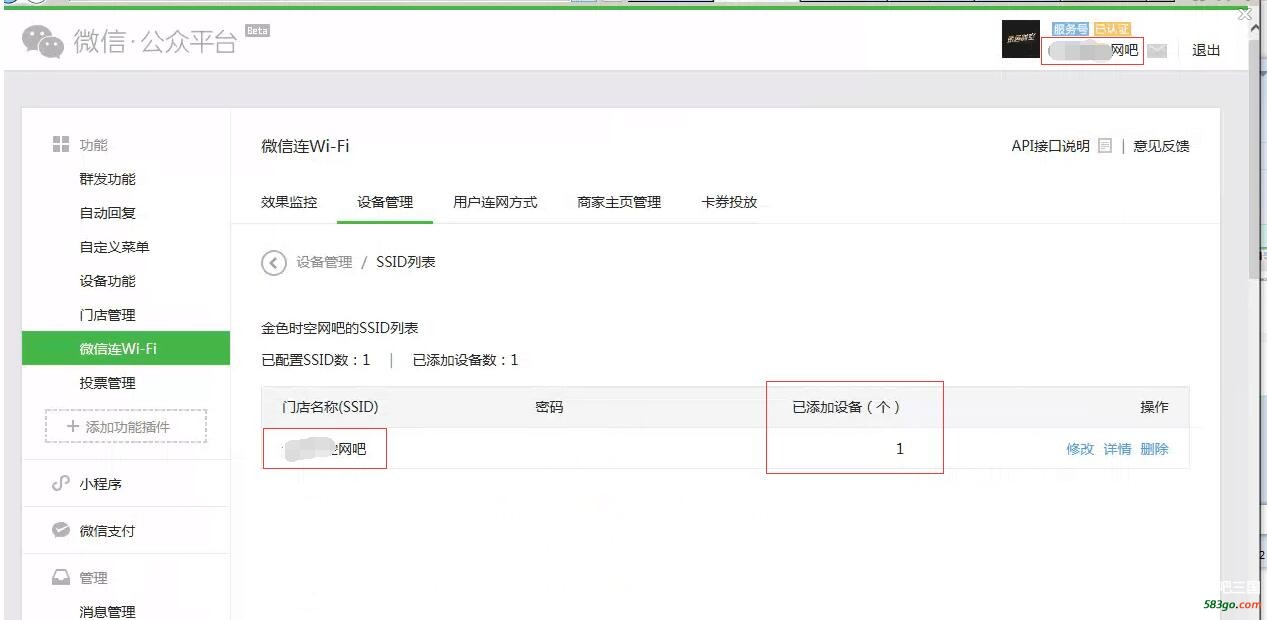Click the 小程序 icon in the sidebar
Viewport: 1267px width, 620px height.
[x=61, y=484]
